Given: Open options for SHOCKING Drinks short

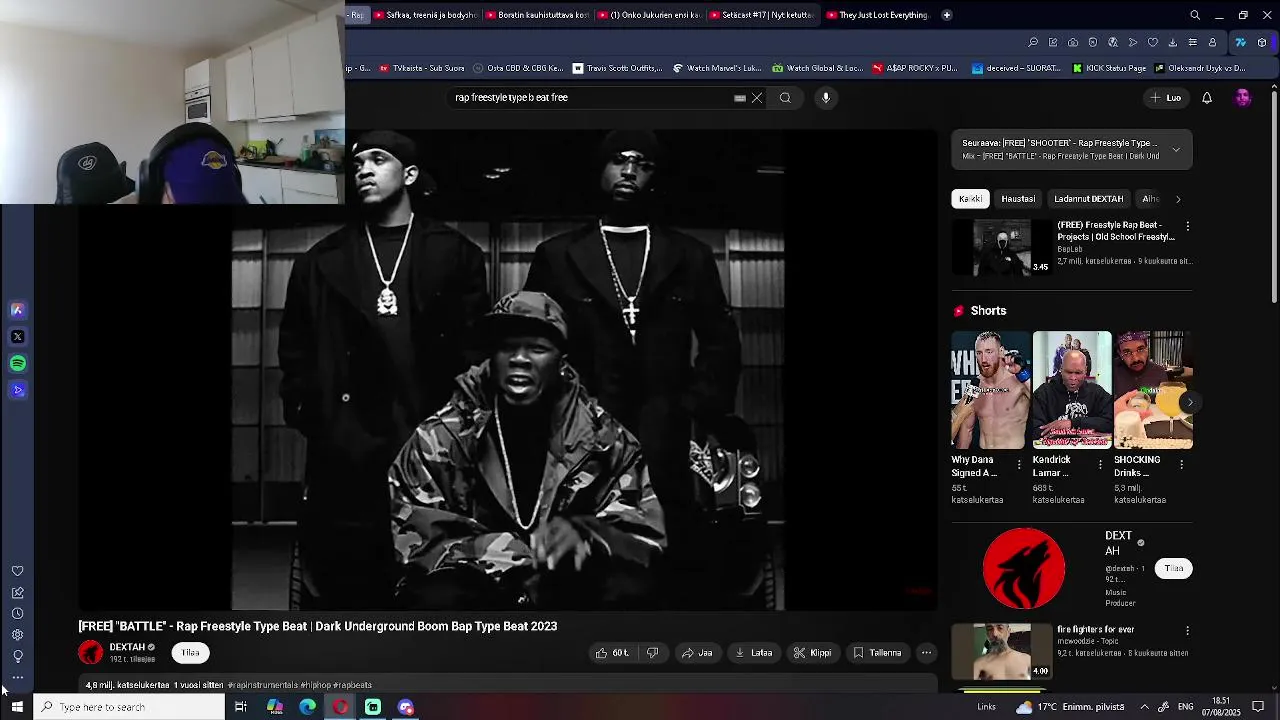Looking at the screenshot, I should click(1182, 465).
